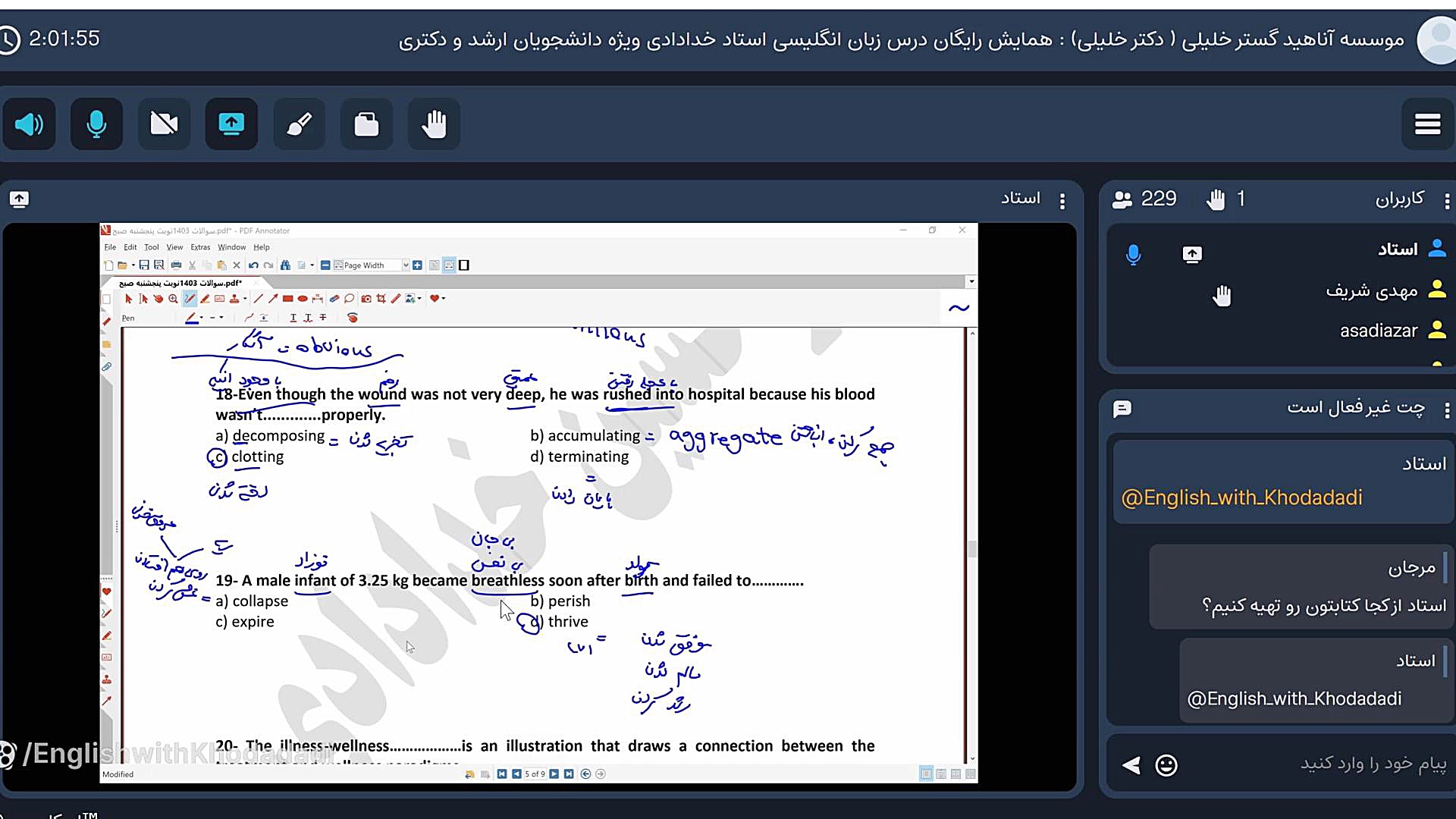This screenshot has width=1456, height=819.
Task: Open the Extras menu in PDF Annotator
Action: (200, 247)
